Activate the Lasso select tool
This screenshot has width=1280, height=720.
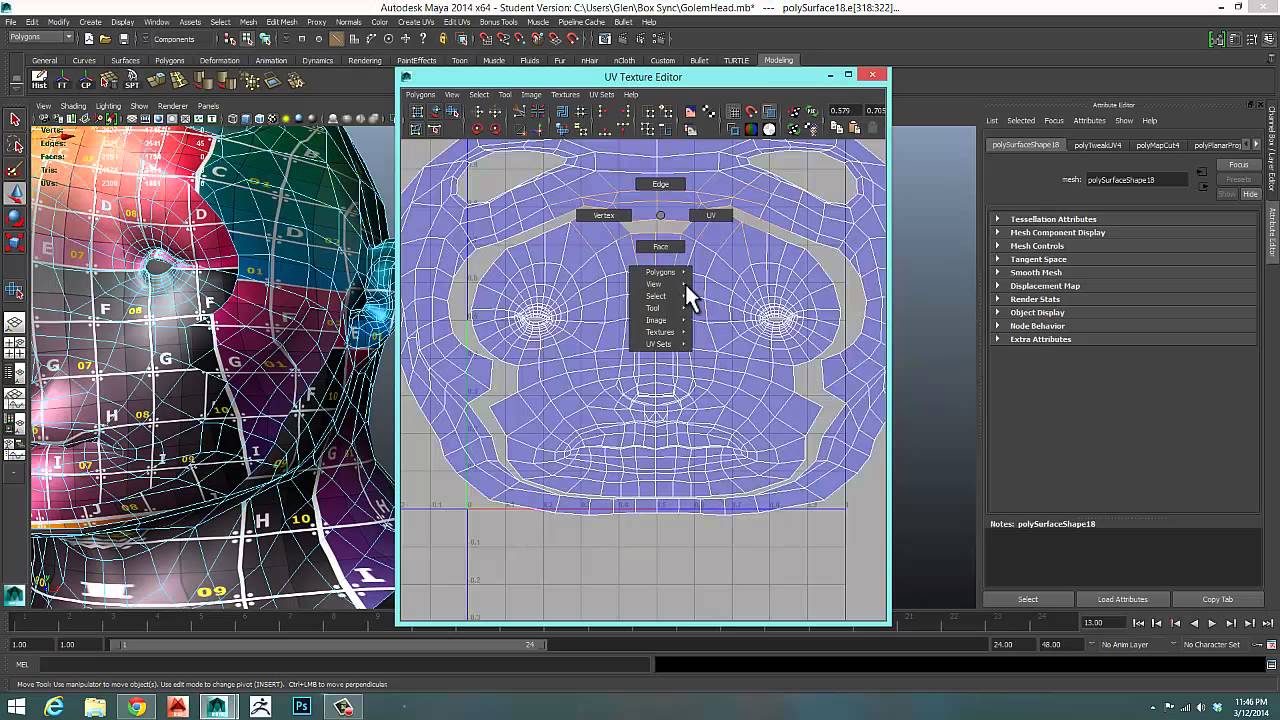click(14, 145)
